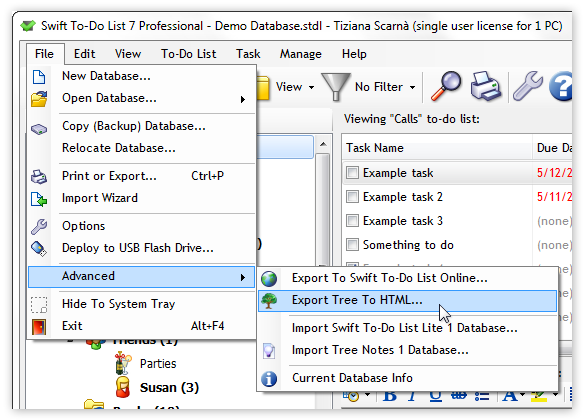Click the Deploy to USB Flash Drive icon
The height and width of the screenshot is (420, 585).
tap(39, 249)
